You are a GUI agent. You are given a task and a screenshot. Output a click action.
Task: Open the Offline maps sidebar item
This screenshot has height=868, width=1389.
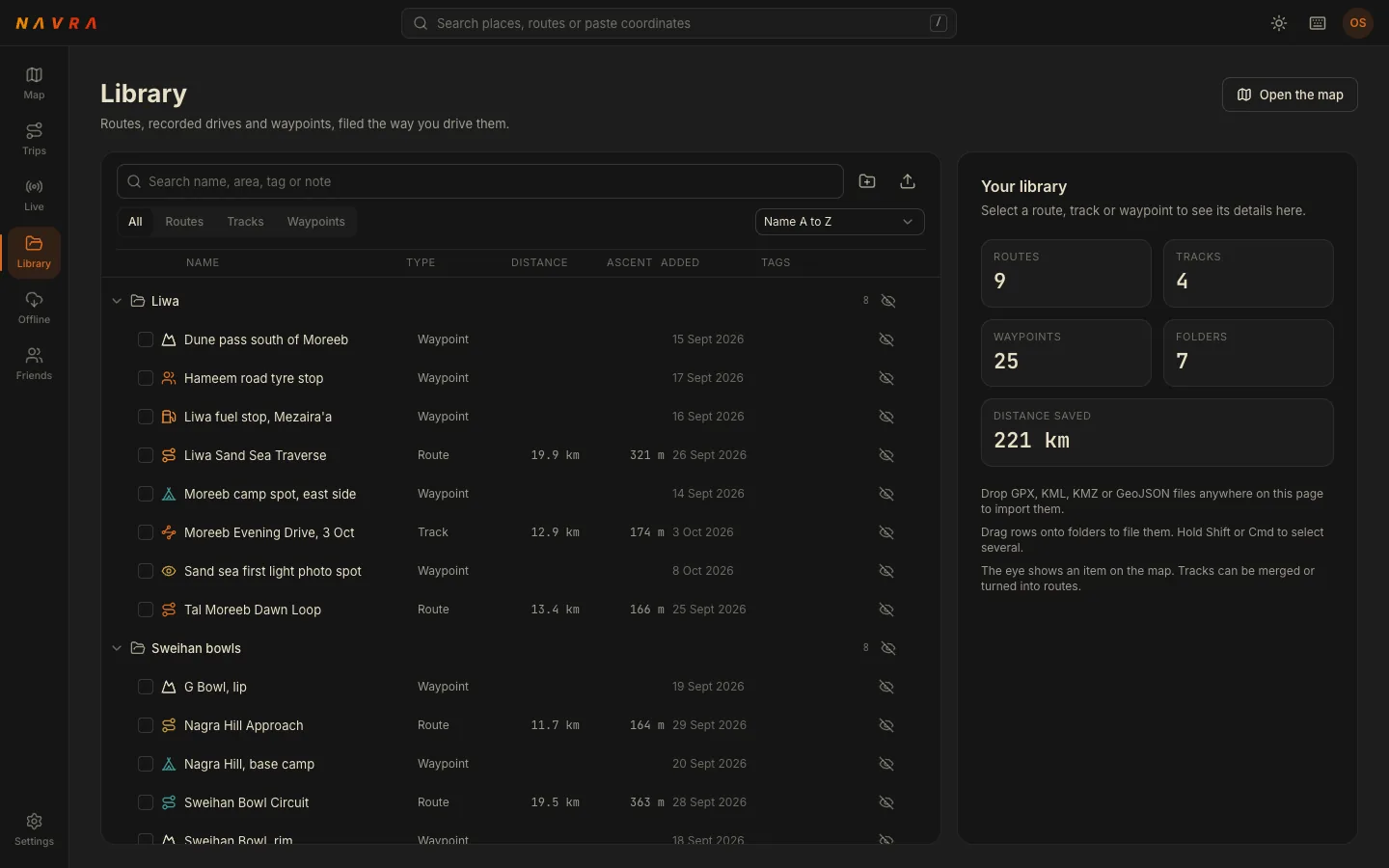(34, 308)
